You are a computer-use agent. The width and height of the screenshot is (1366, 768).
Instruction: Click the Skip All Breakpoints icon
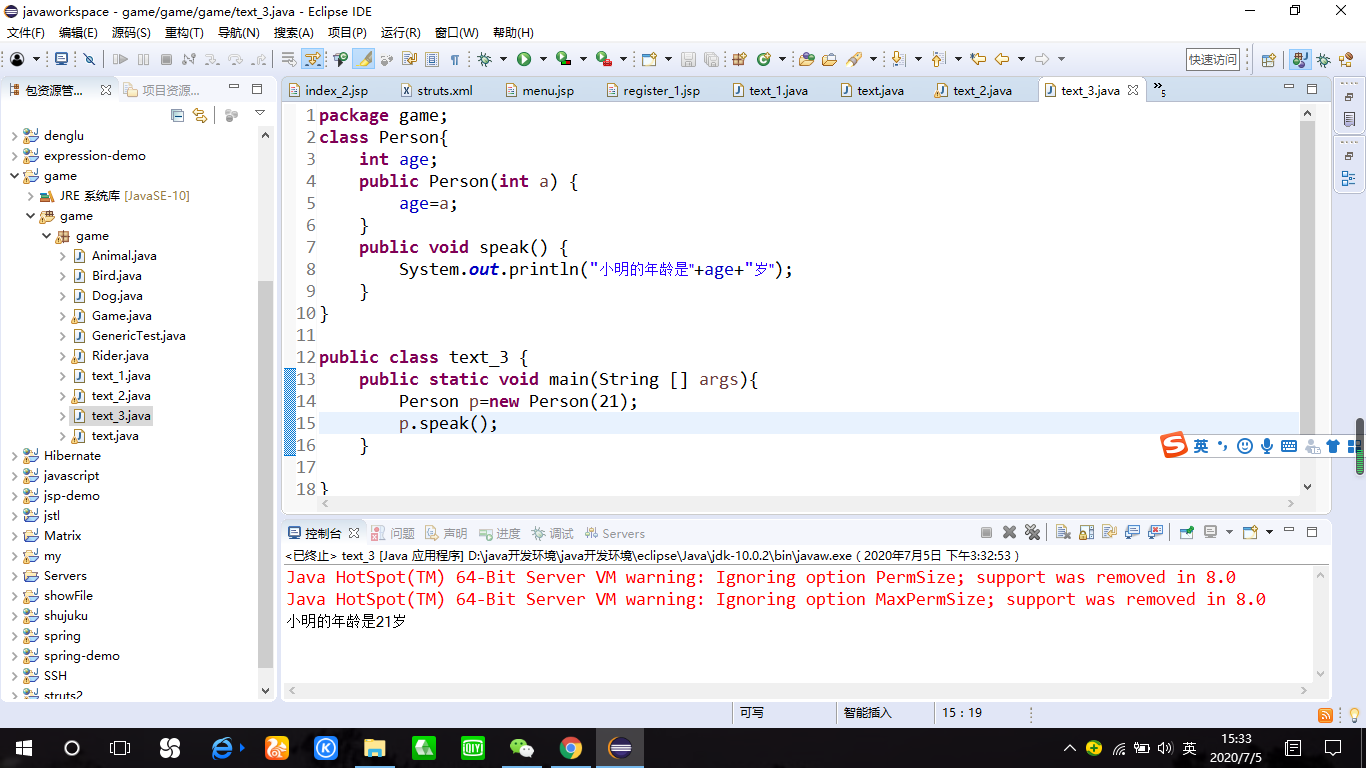point(89,59)
